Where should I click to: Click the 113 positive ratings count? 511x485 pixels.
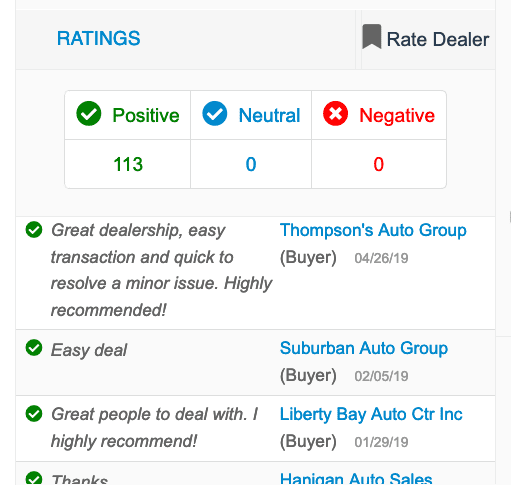pos(128,164)
